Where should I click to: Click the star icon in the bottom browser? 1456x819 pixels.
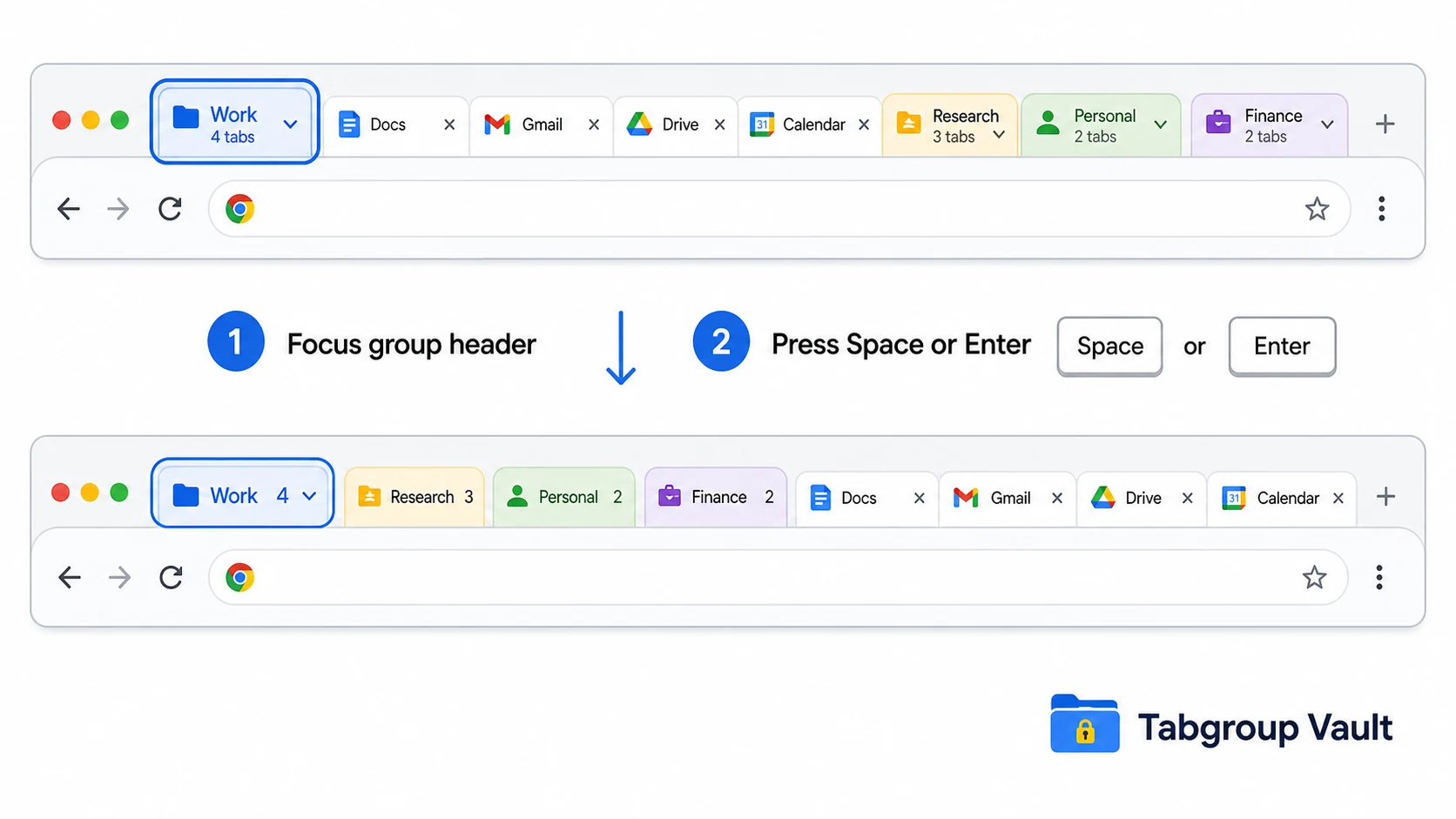point(1314,577)
